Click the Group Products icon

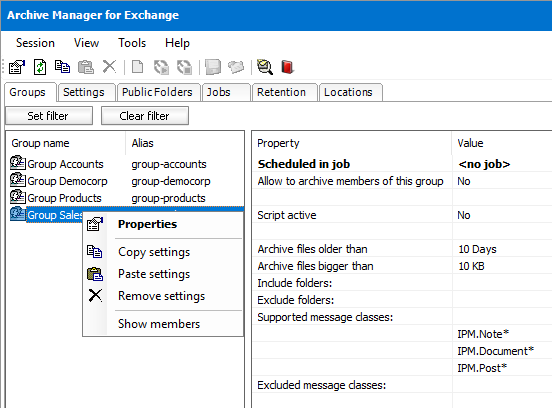[x=18, y=197]
